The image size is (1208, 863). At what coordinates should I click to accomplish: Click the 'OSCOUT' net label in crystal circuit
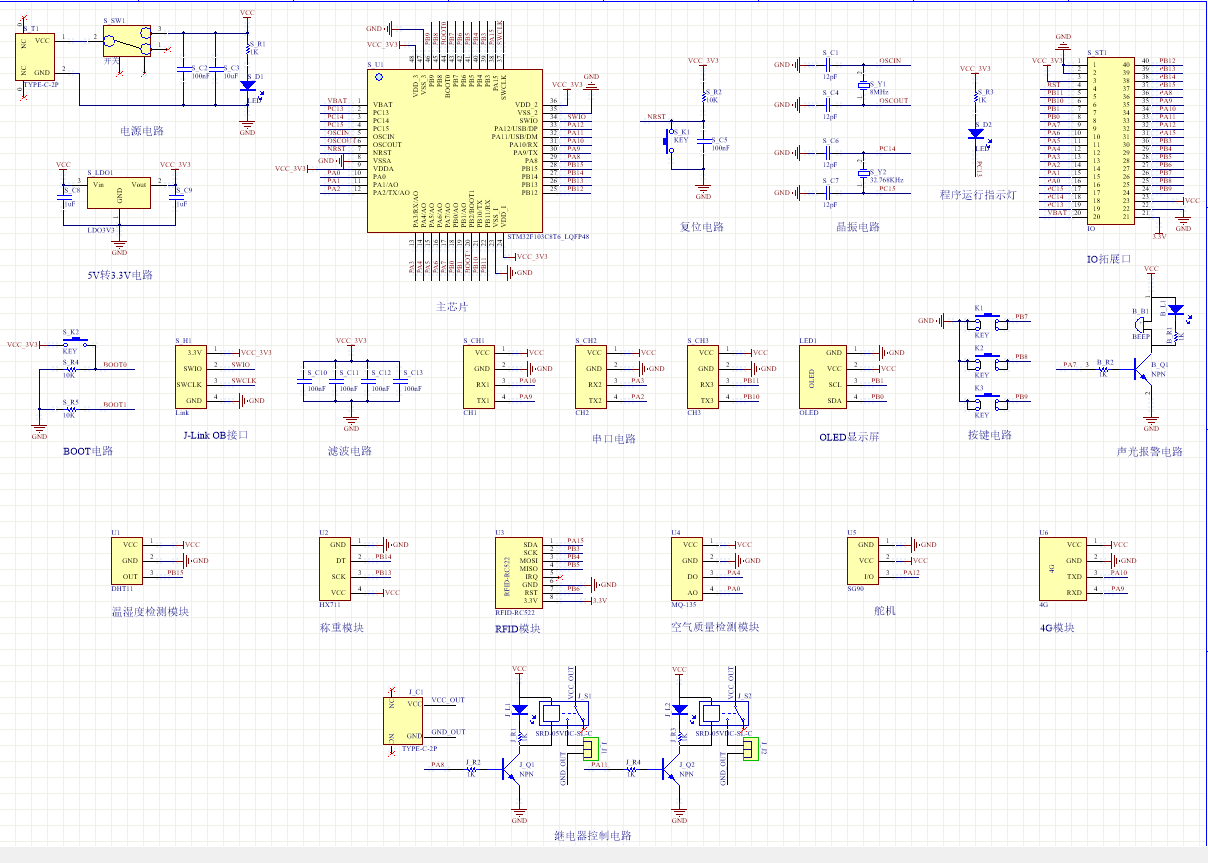[x=895, y=101]
